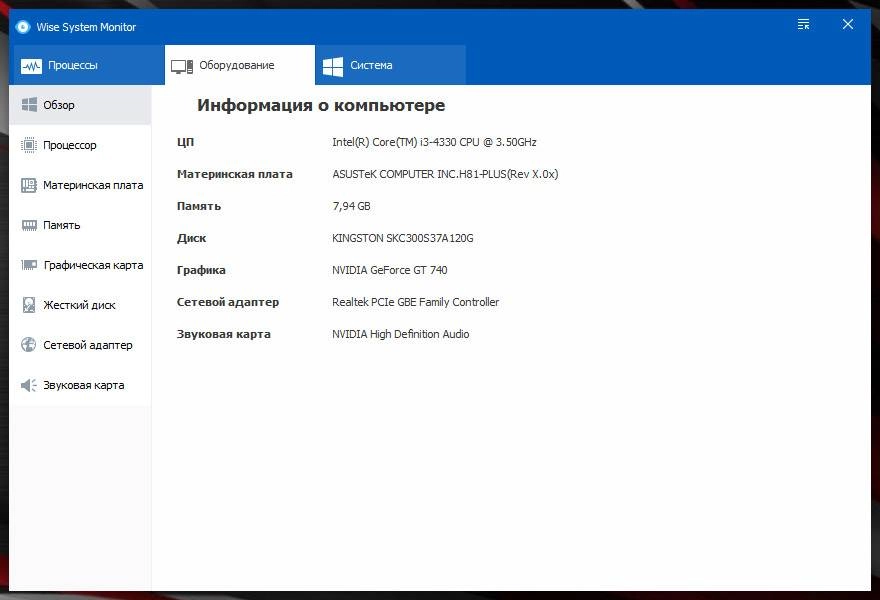Click the Память label in overview
This screenshot has width=880, height=600.
pos(199,206)
